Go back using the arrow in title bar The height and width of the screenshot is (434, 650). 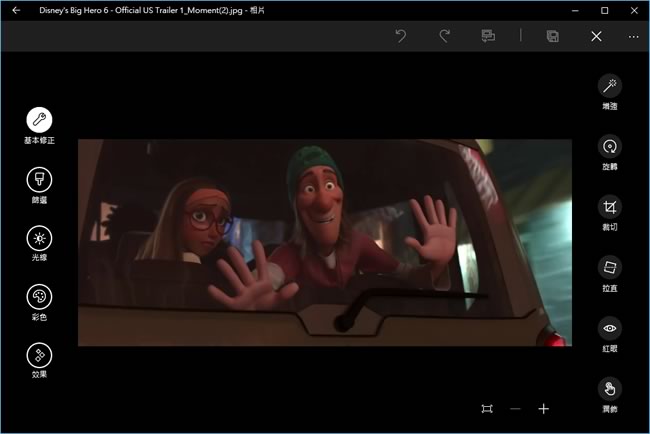pyautogui.click(x=16, y=10)
